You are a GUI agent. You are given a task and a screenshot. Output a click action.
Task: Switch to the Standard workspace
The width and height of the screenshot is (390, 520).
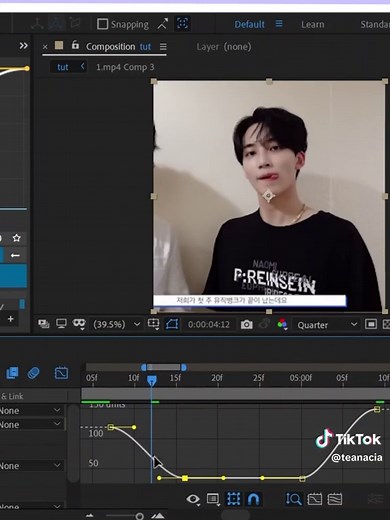[375, 24]
